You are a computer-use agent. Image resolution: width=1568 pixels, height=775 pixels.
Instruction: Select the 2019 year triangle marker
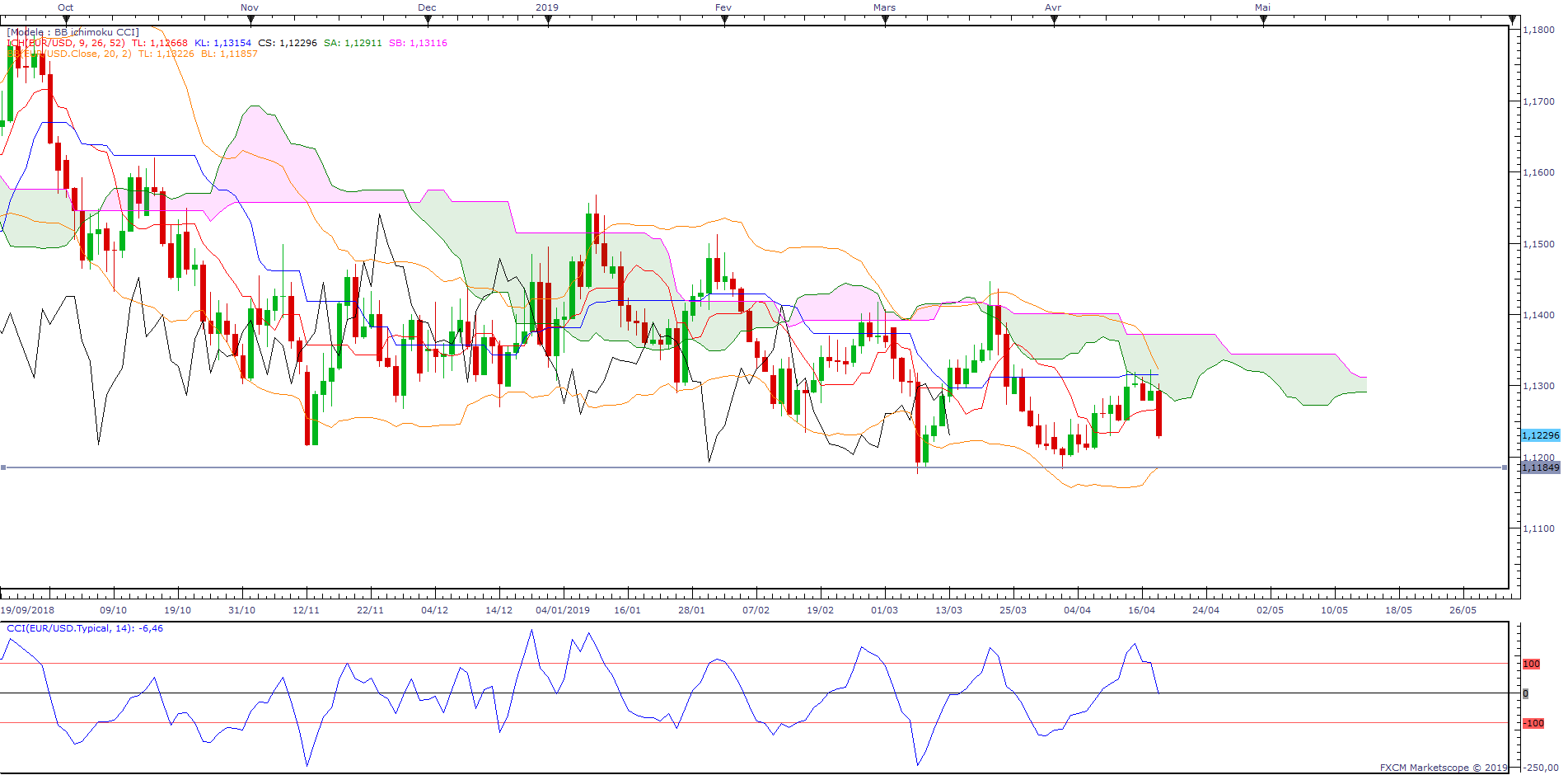pos(548,20)
